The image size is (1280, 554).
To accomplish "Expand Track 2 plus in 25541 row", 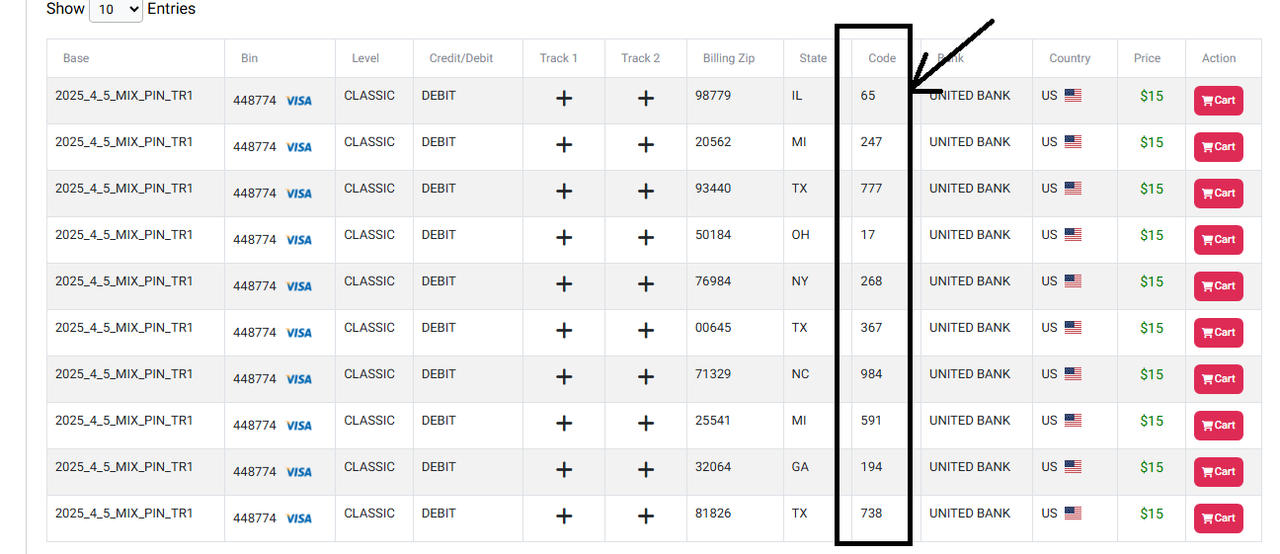I will [646, 424].
